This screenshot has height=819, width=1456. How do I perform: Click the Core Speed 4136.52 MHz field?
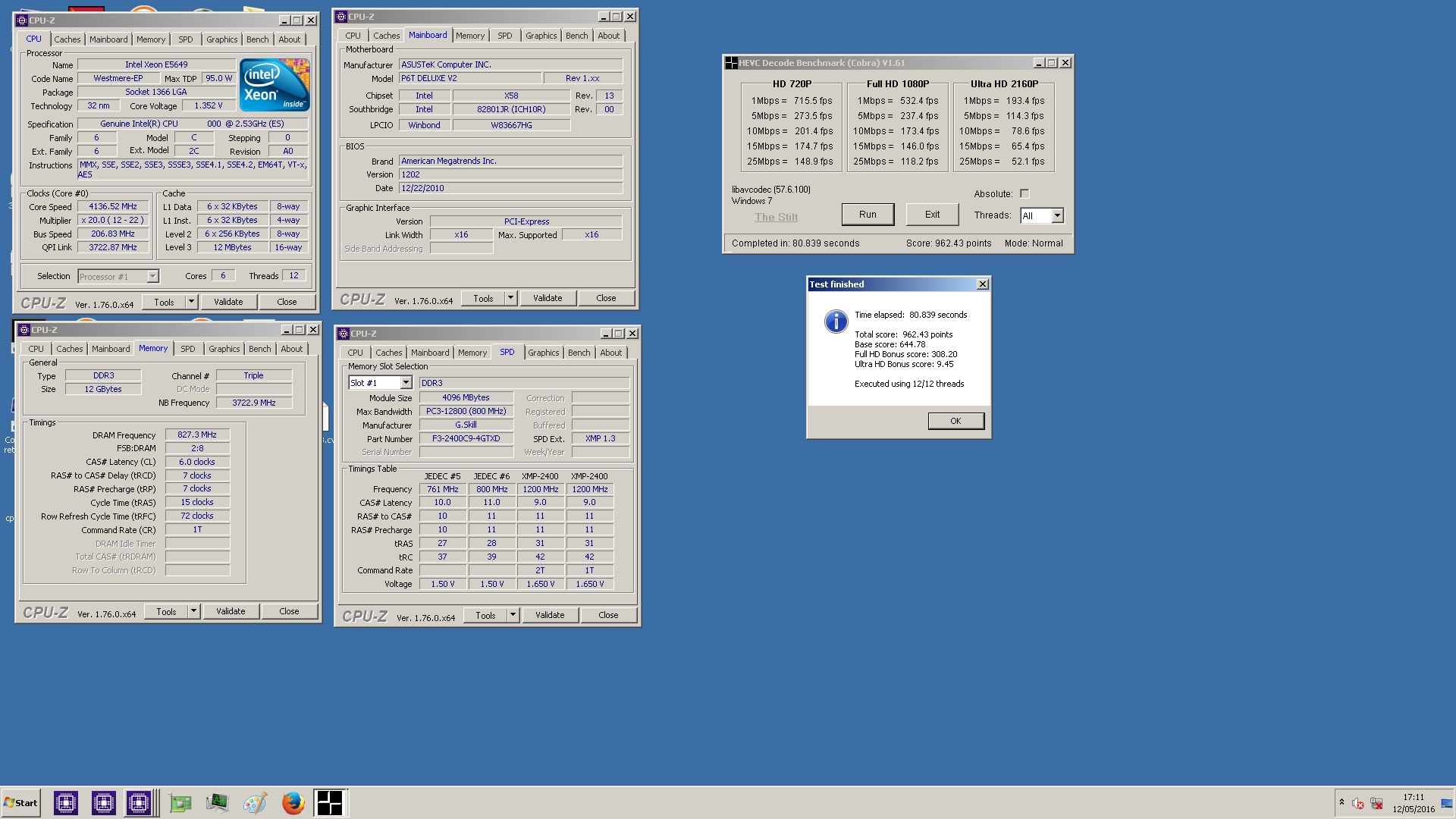(113, 206)
